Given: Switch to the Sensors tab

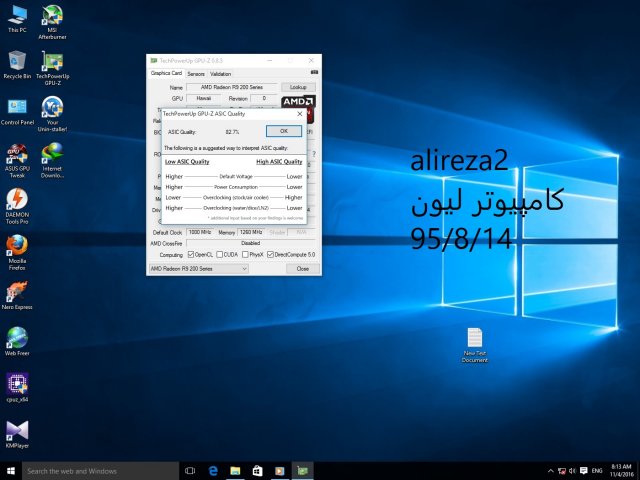Looking at the screenshot, I should pos(196,74).
